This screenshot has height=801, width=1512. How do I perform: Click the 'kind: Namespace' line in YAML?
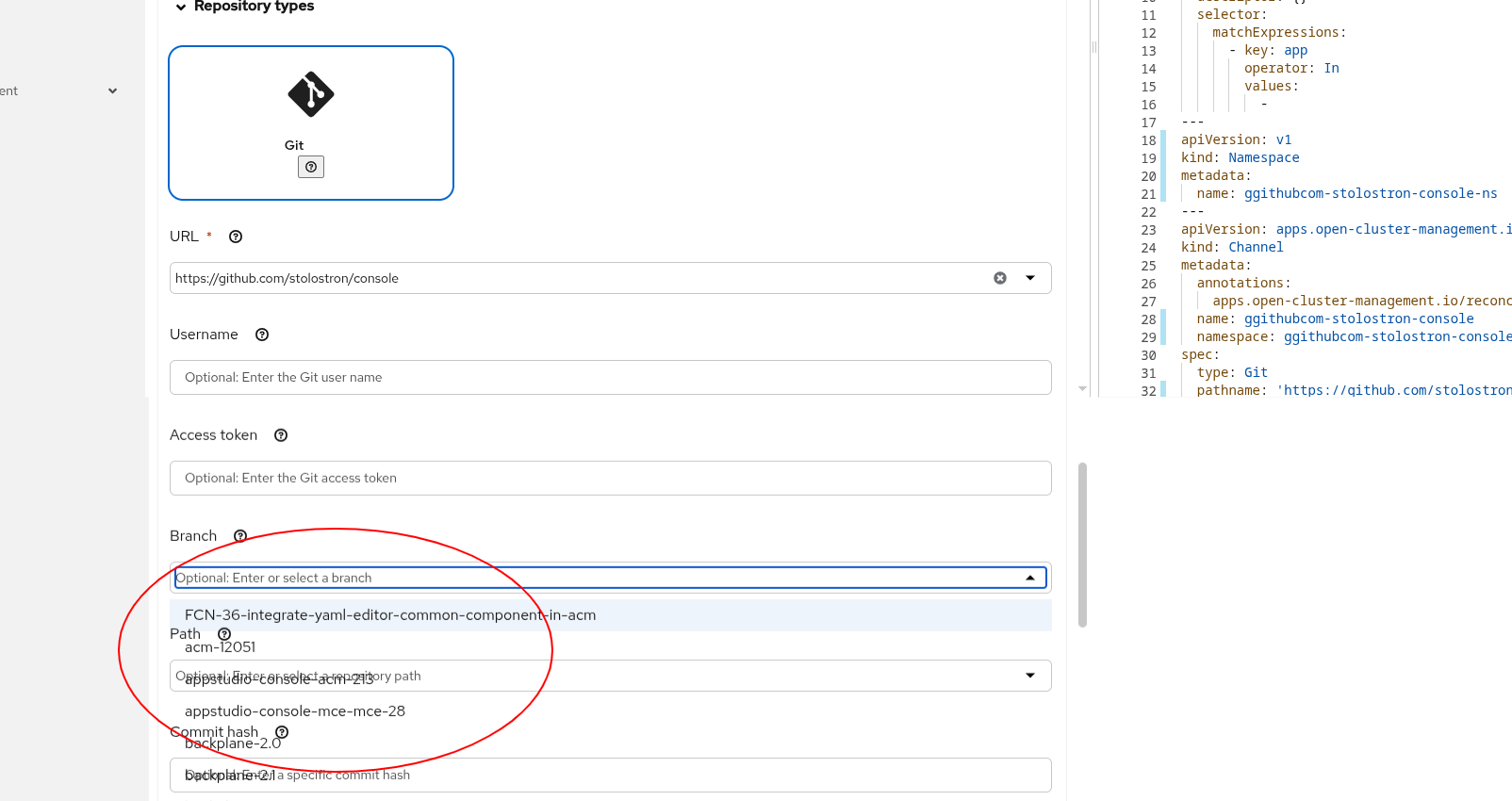[1240, 157]
